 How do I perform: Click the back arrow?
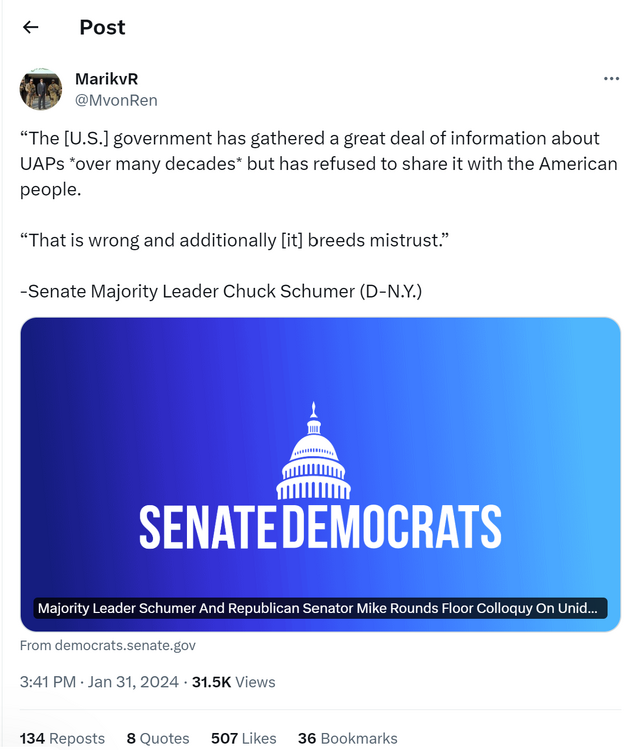click(x=31, y=27)
